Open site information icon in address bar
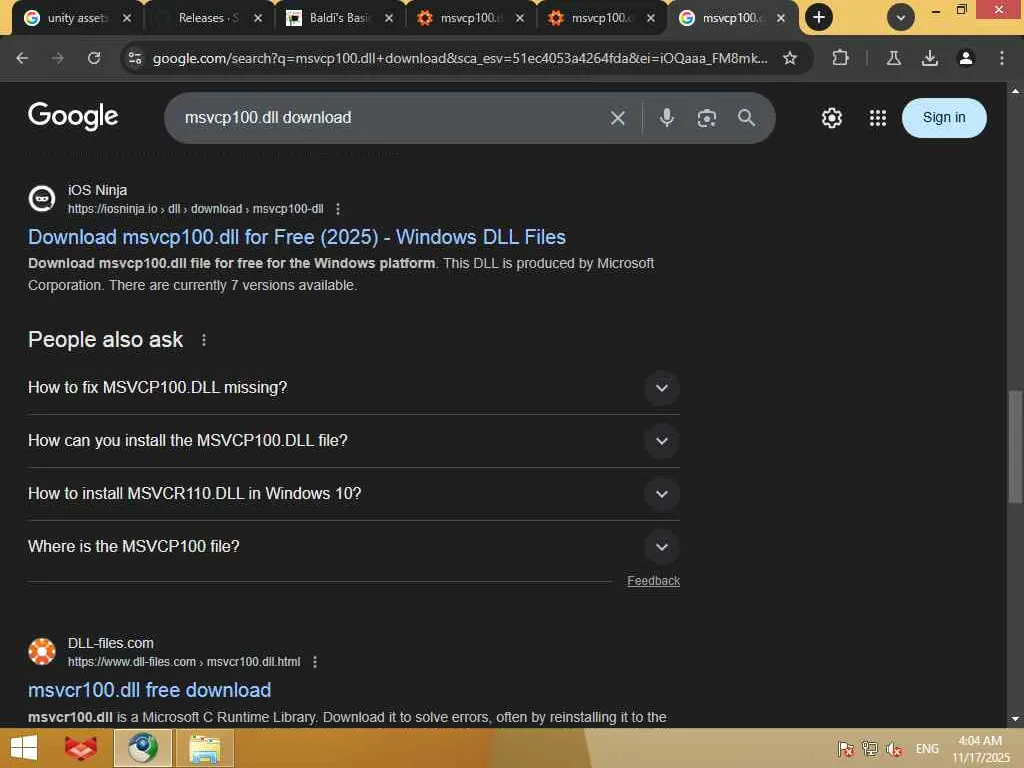This screenshot has height=768, width=1024. click(135, 58)
